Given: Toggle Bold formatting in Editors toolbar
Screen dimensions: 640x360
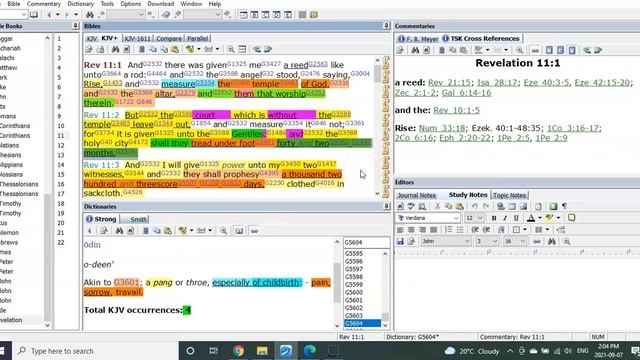Looking at the screenshot, I should [493, 218].
